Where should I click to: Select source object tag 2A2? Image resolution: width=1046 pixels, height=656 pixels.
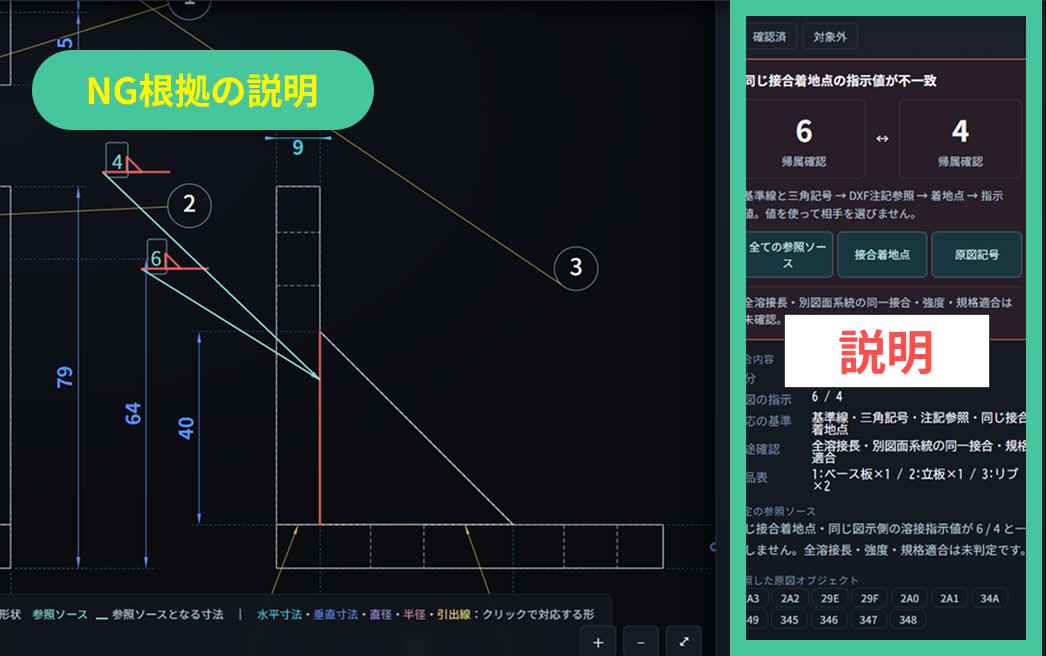click(x=790, y=599)
